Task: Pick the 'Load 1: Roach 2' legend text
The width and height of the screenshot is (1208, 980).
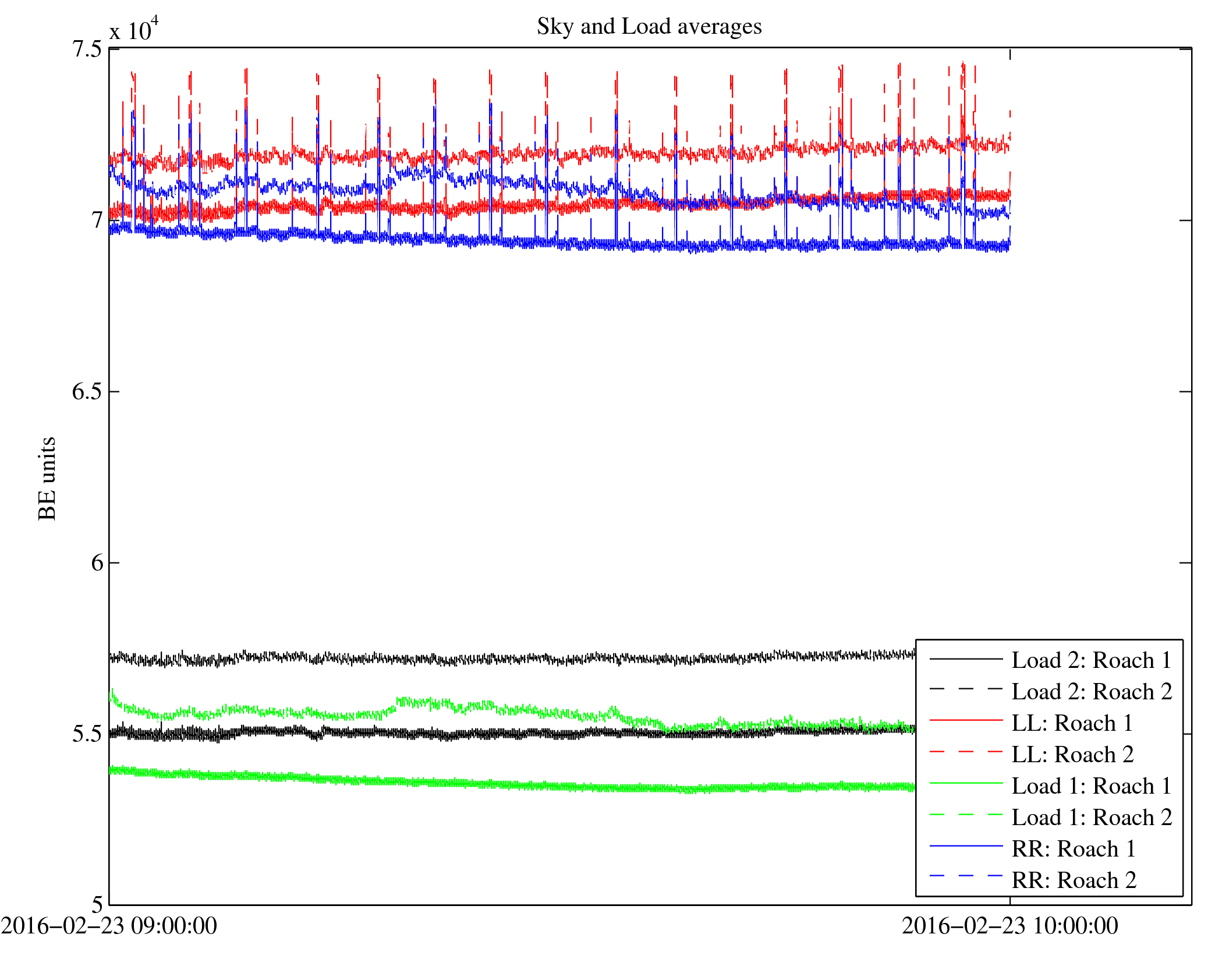Action: 1092,818
